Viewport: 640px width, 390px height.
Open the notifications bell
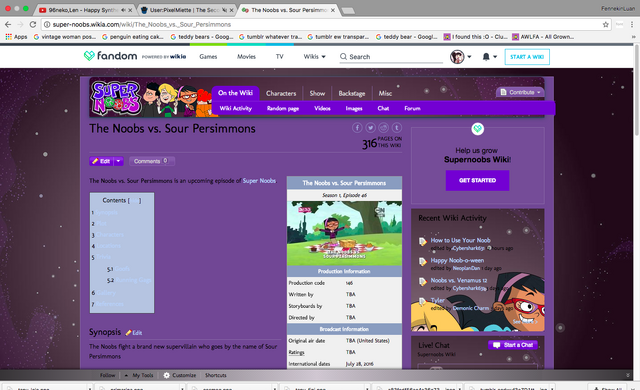(486, 57)
